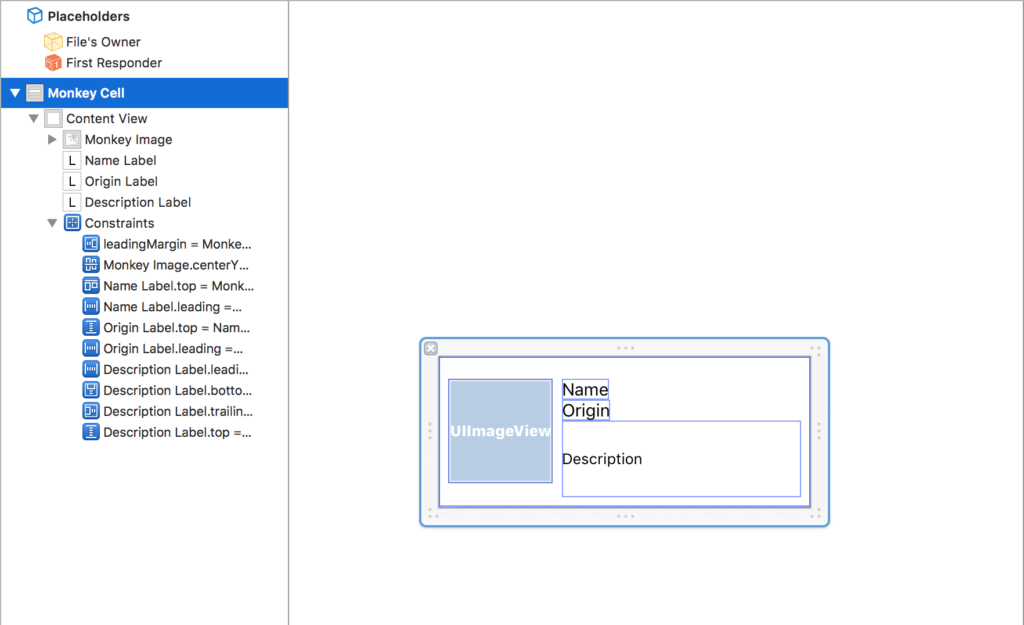Collapse the Constraints disclosure triangle
Image resolution: width=1024 pixels, height=625 pixels.
click(53, 223)
